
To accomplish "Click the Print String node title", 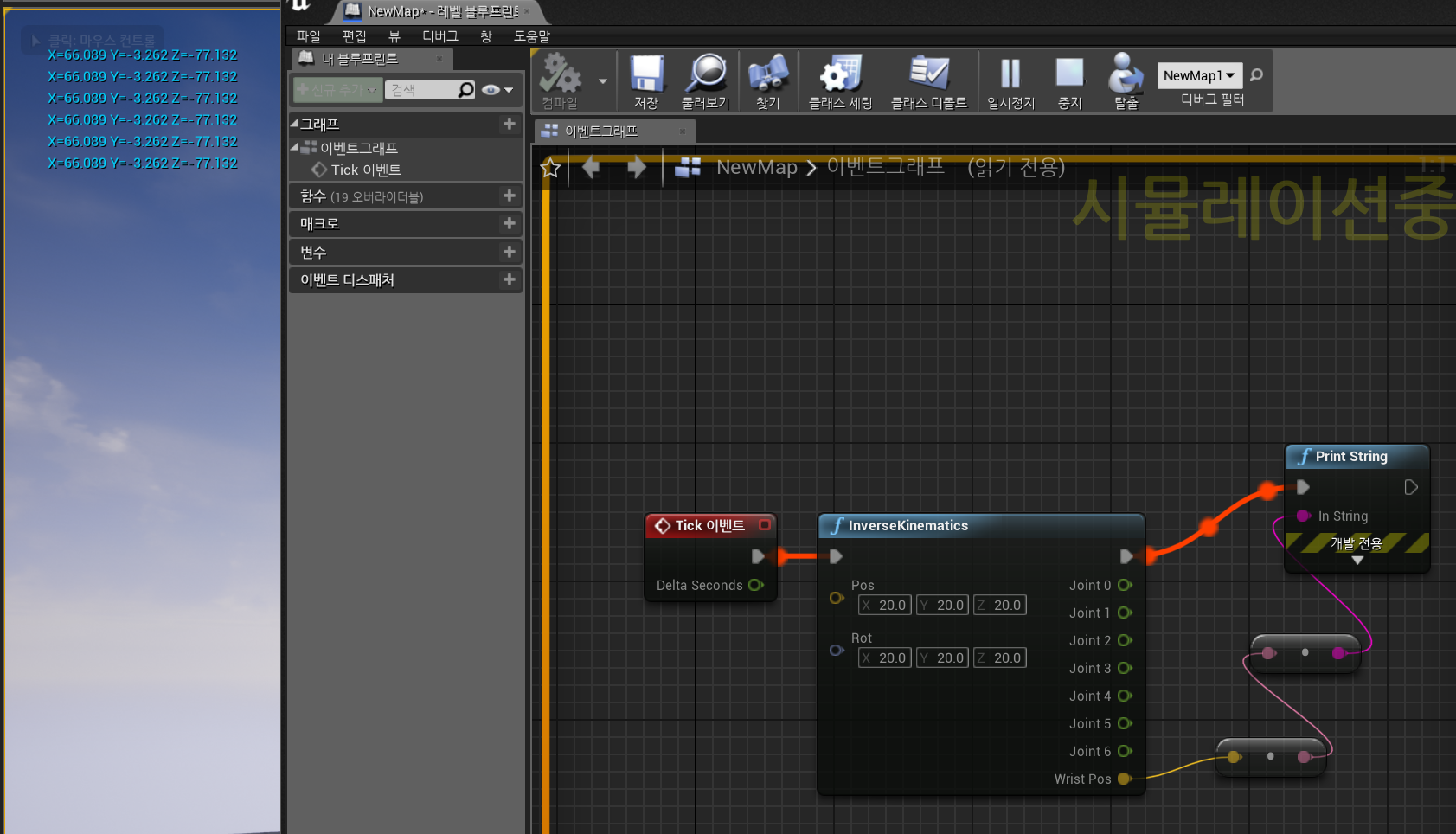I will click(1351, 456).
